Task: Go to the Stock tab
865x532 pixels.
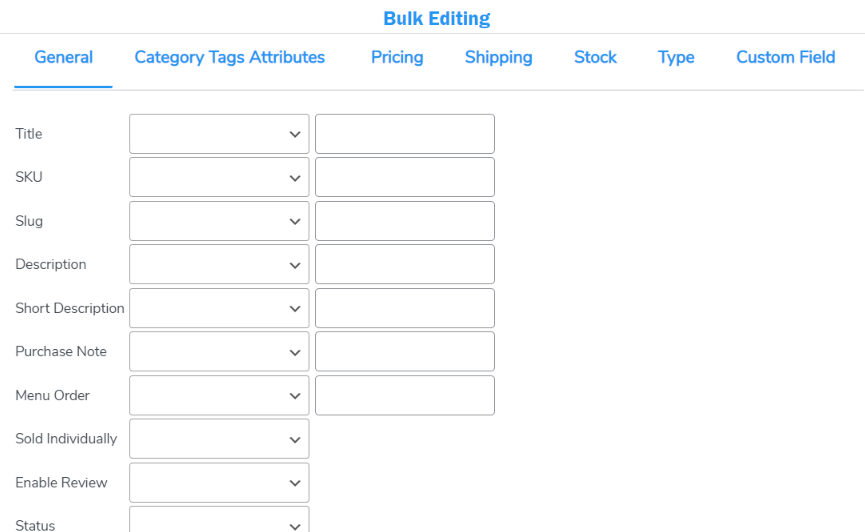Action: click(x=595, y=57)
